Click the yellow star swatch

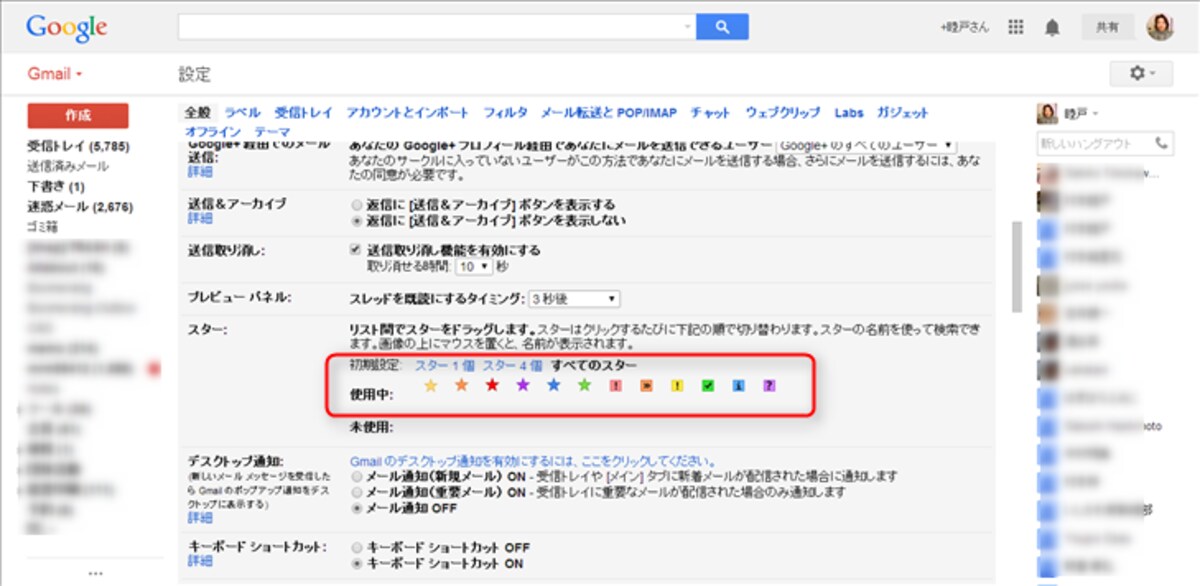pyautogui.click(x=431, y=385)
